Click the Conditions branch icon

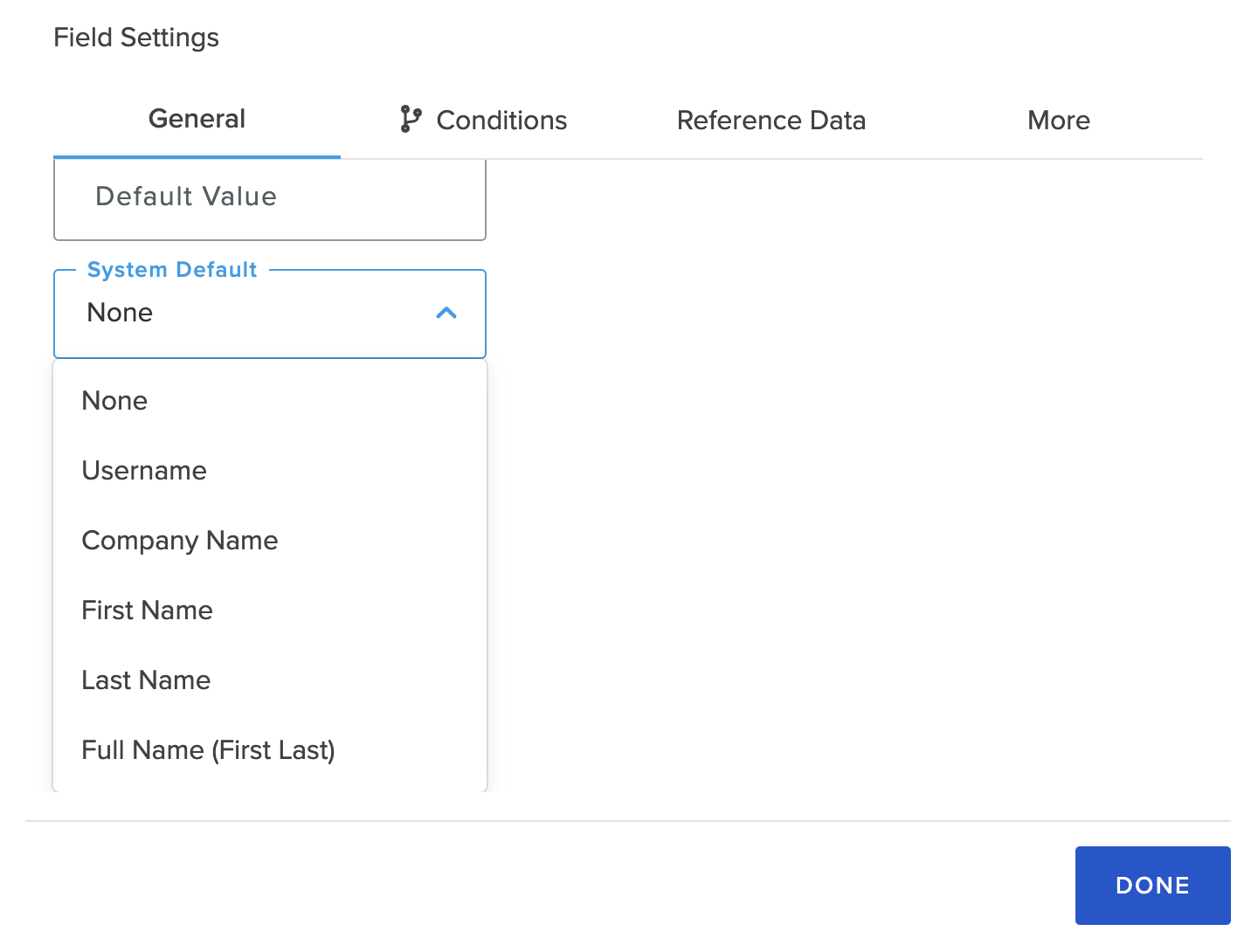pyautogui.click(x=409, y=120)
